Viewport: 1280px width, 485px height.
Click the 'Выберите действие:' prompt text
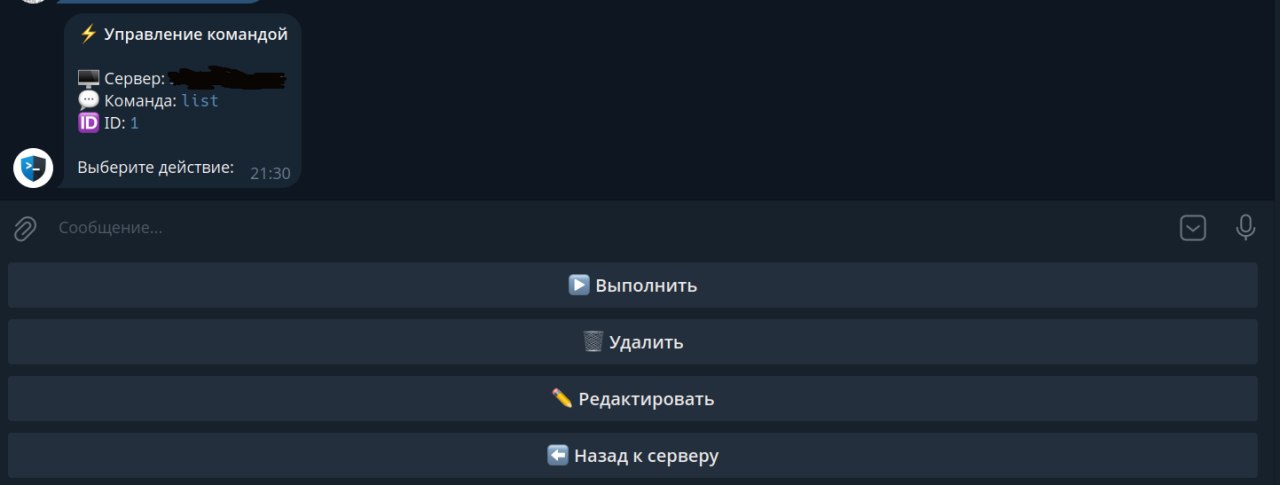(x=155, y=167)
